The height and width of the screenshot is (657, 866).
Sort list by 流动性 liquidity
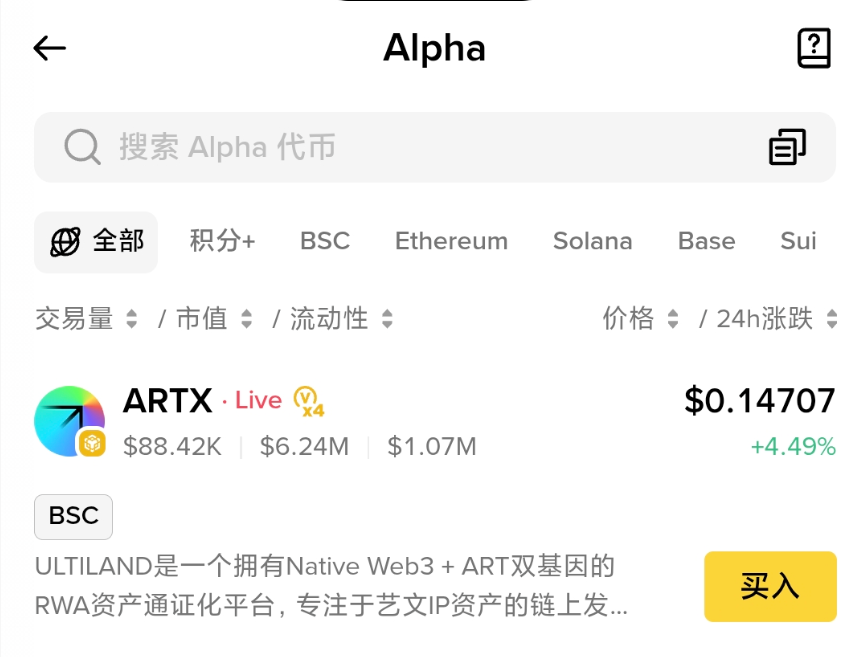341,319
